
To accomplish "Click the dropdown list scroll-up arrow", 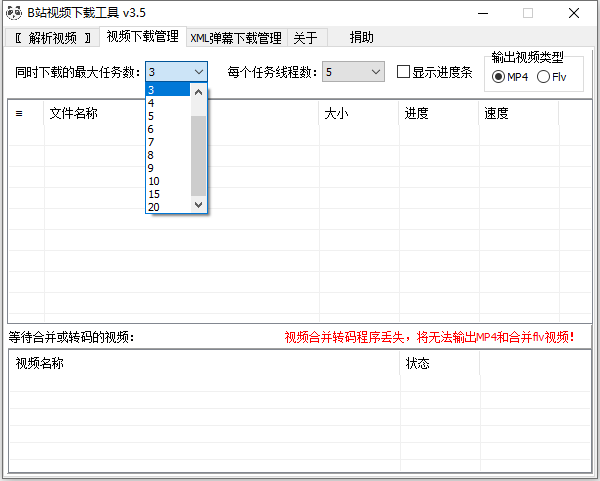I will tap(198, 92).
